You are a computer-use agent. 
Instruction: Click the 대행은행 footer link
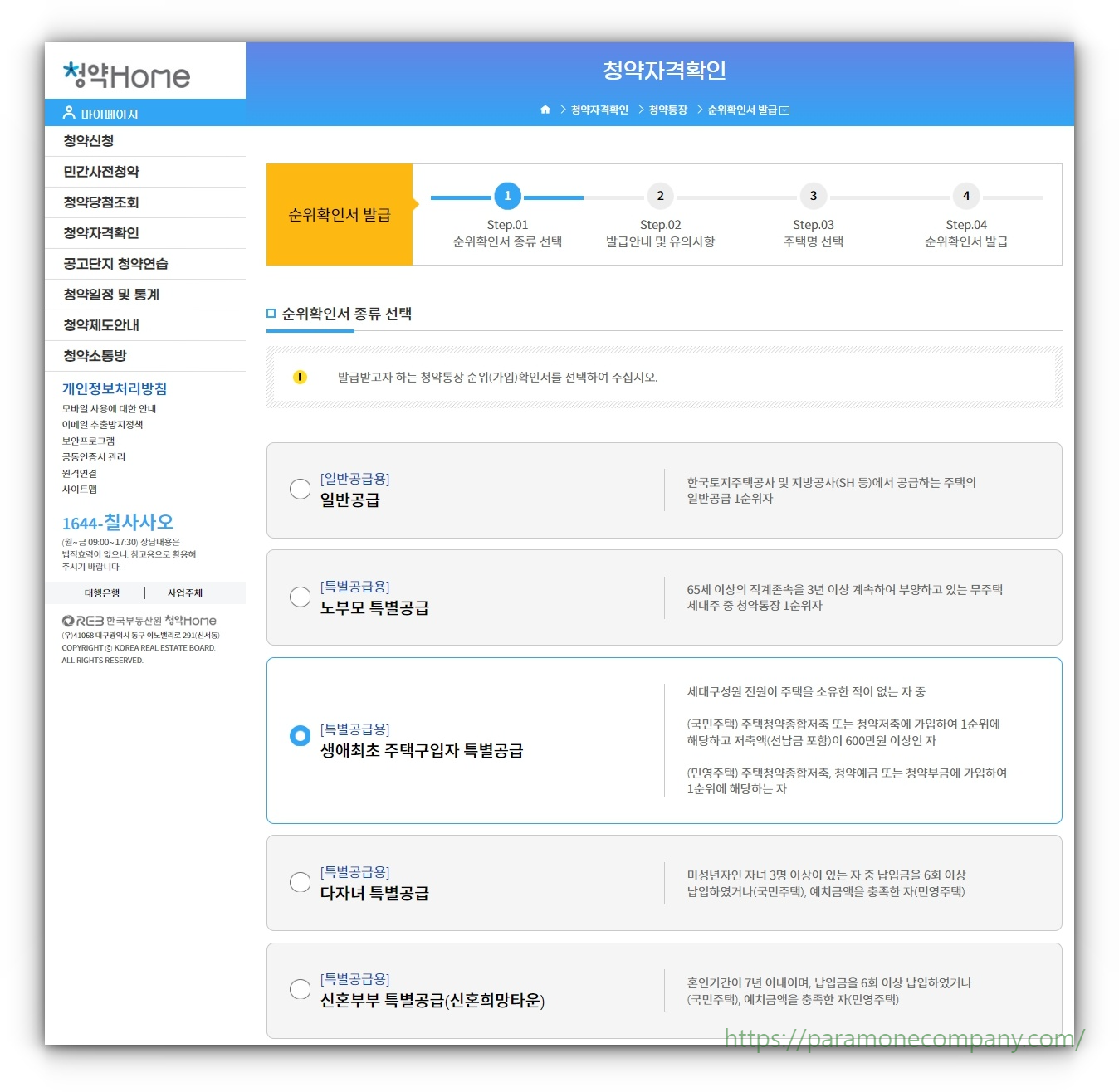click(102, 593)
